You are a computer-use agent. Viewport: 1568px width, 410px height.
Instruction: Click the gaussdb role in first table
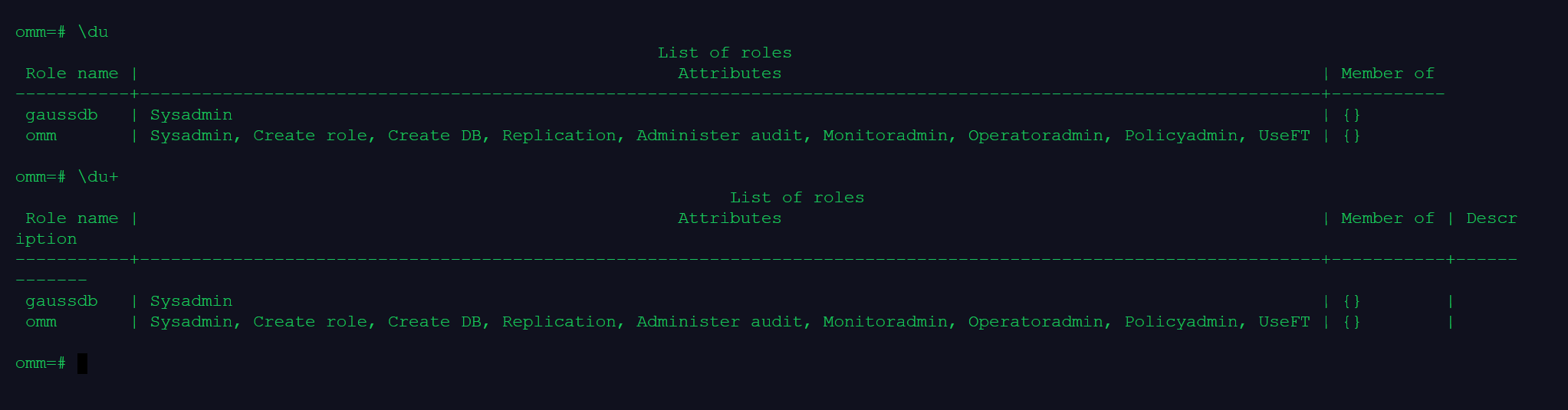pyautogui.click(x=61, y=115)
